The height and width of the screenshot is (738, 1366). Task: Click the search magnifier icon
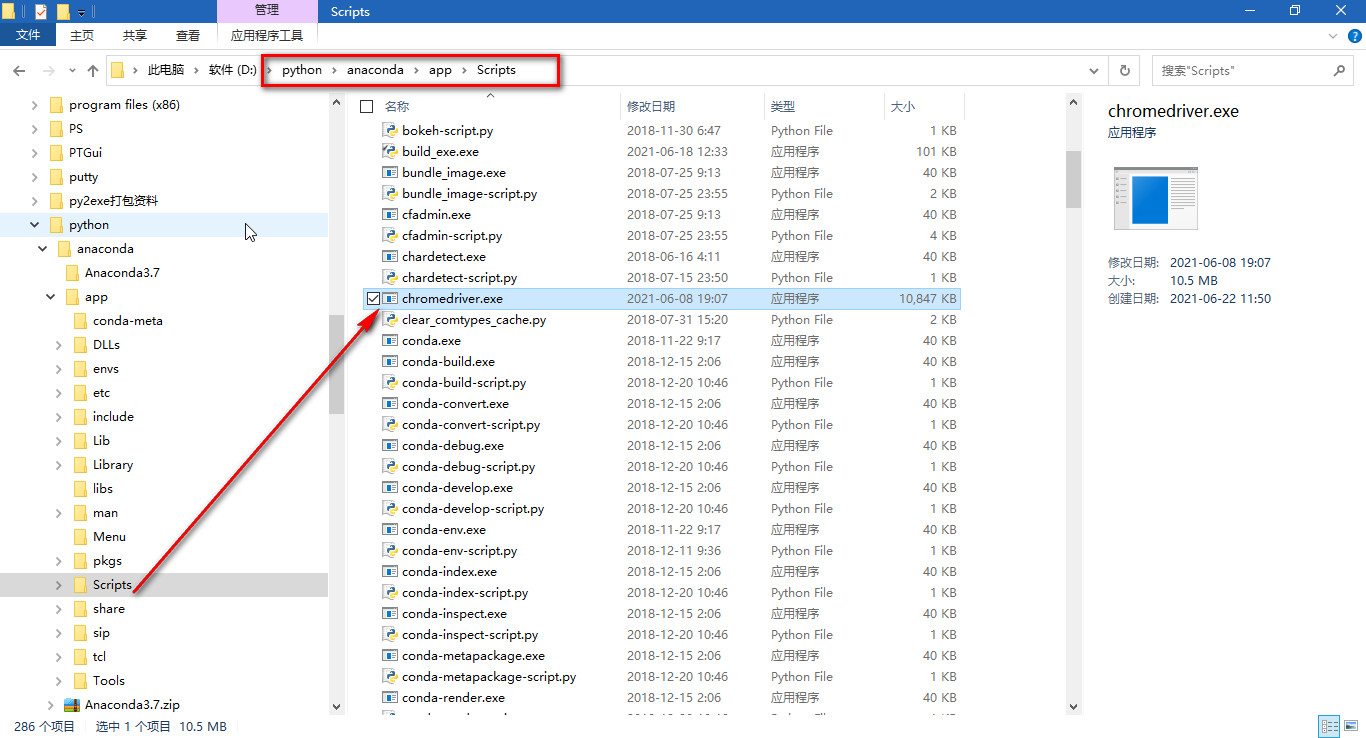[x=1340, y=70]
